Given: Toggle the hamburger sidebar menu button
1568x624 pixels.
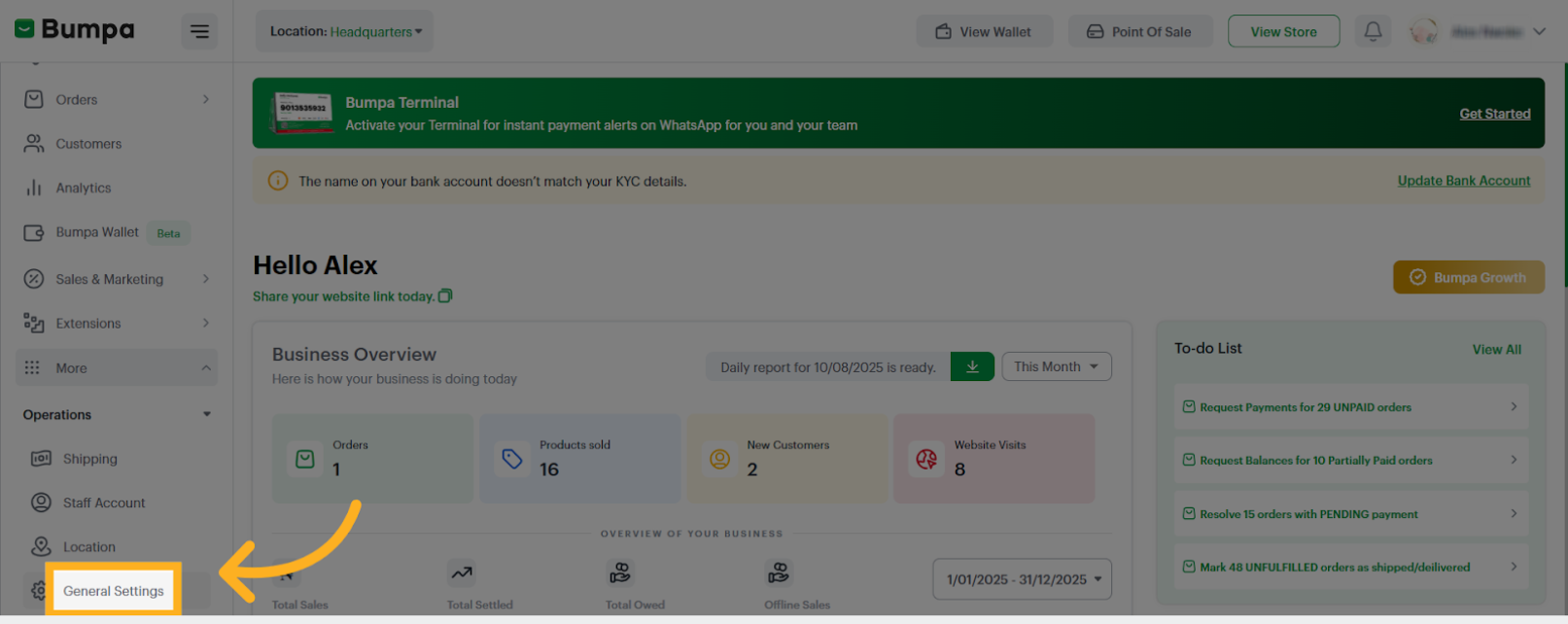Looking at the screenshot, I should 199,31.
